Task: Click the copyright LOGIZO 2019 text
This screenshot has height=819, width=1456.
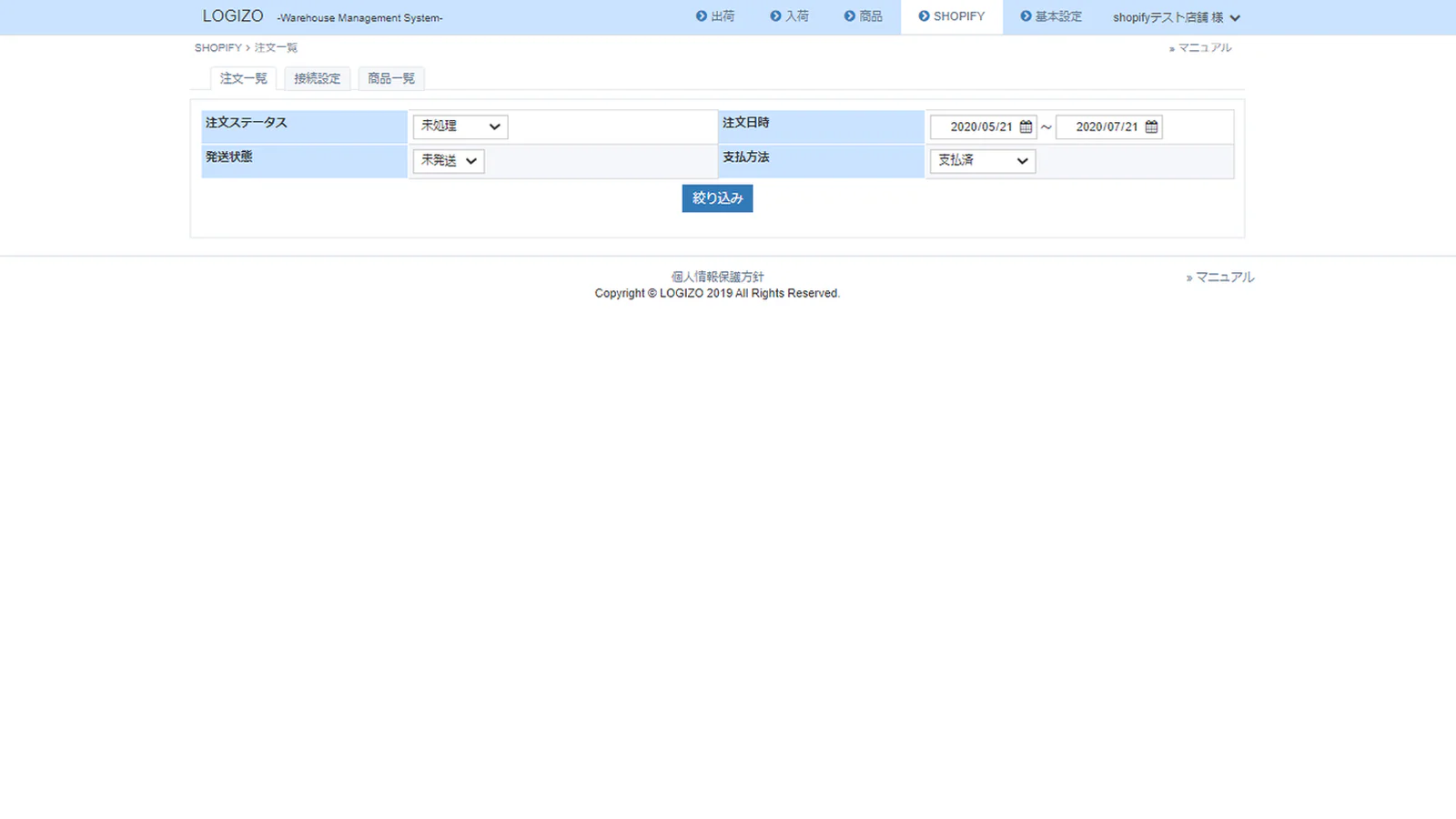Action: tap(717, 293)
